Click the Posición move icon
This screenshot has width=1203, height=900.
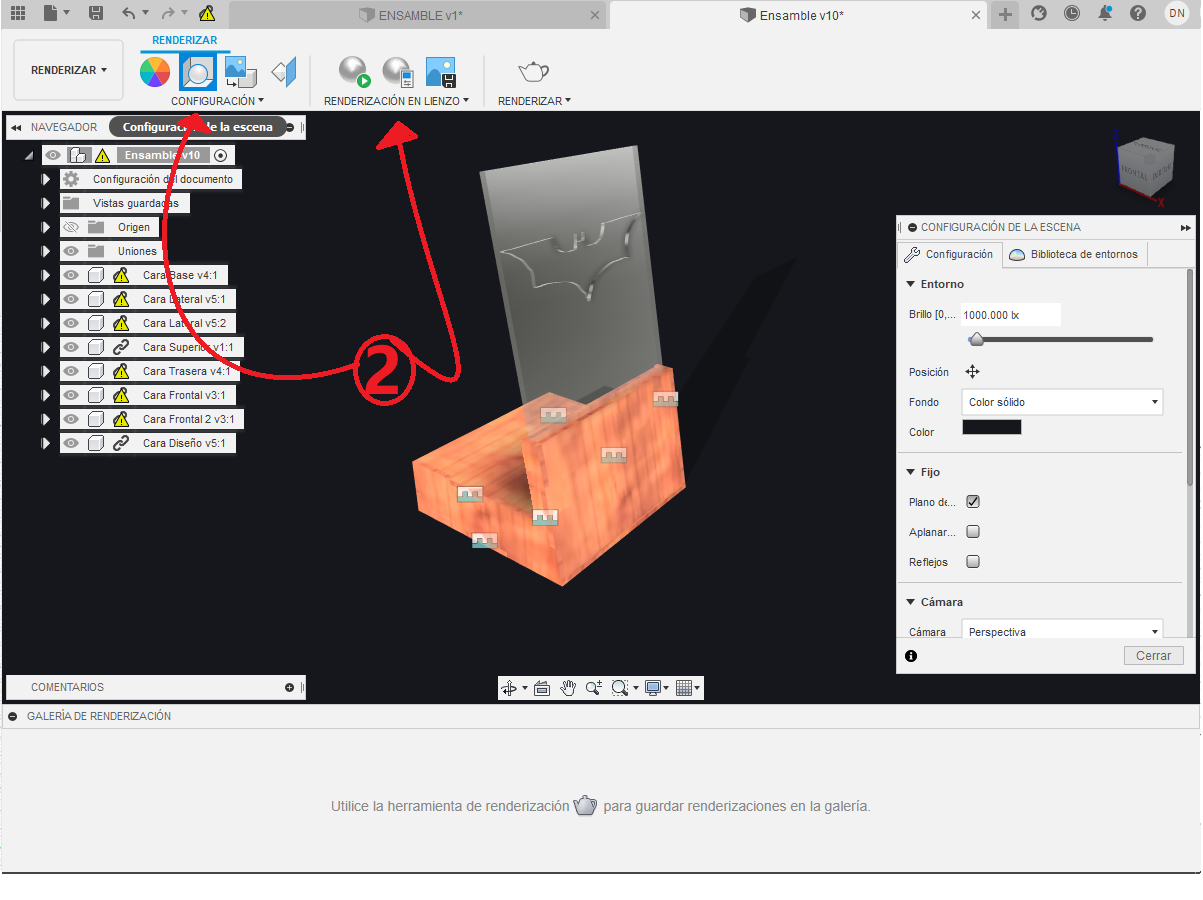click(972, 372)
